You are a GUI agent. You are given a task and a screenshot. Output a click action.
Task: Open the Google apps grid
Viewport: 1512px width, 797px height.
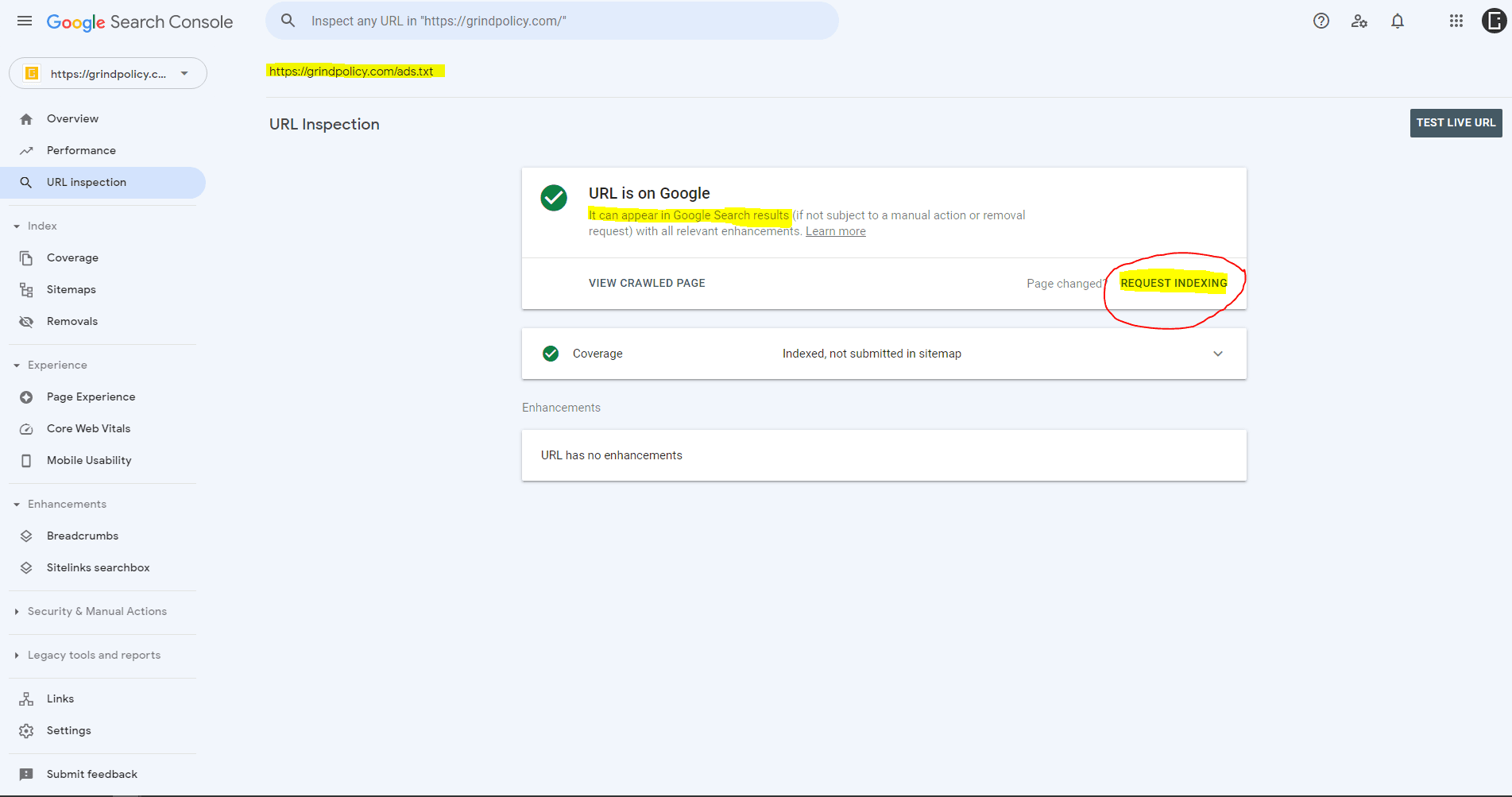coord(1456,21)
